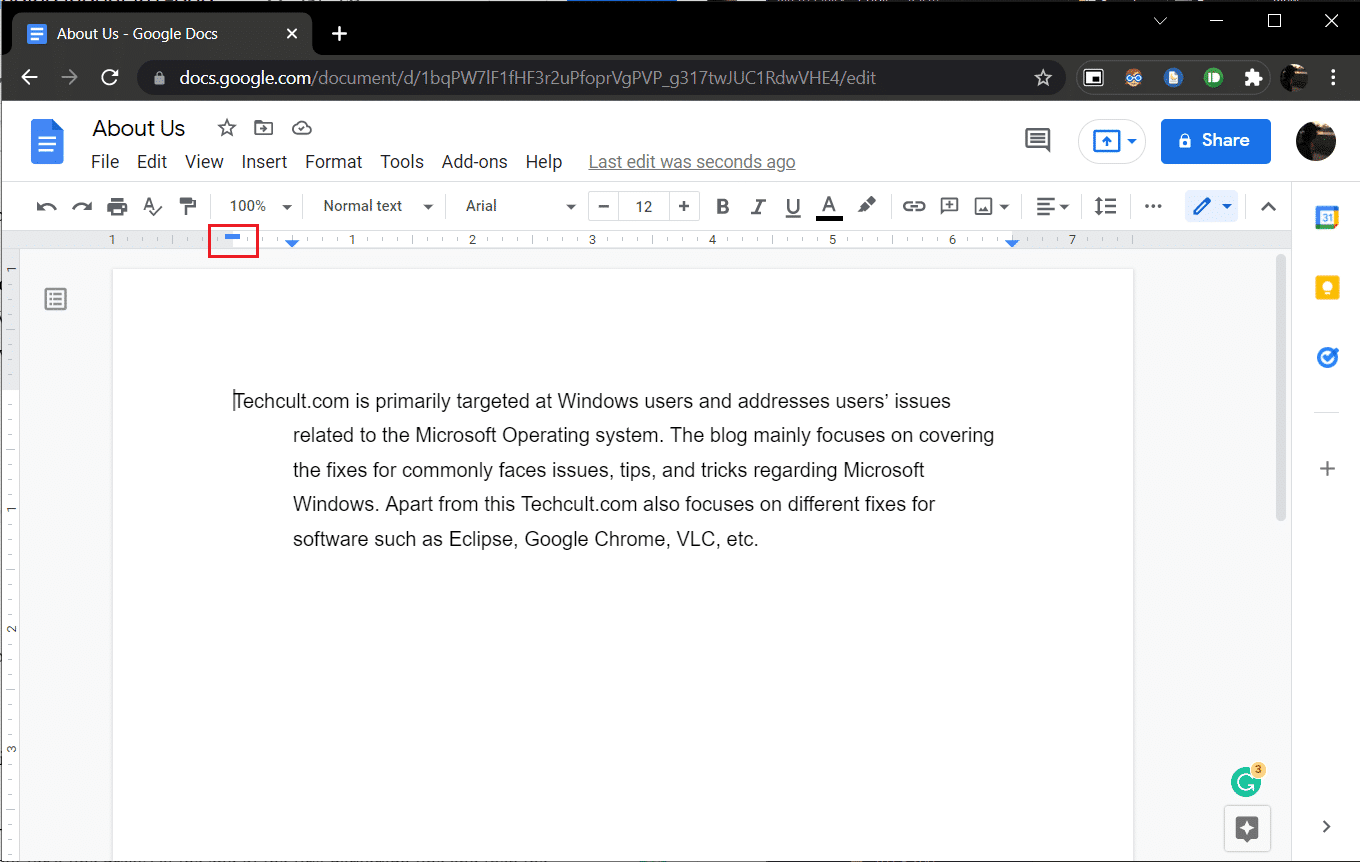Image resolution: width=1360 pixels, height=862 pixels.
Task: Click the font size field showing 12
Action: click(x=644, y=206)
